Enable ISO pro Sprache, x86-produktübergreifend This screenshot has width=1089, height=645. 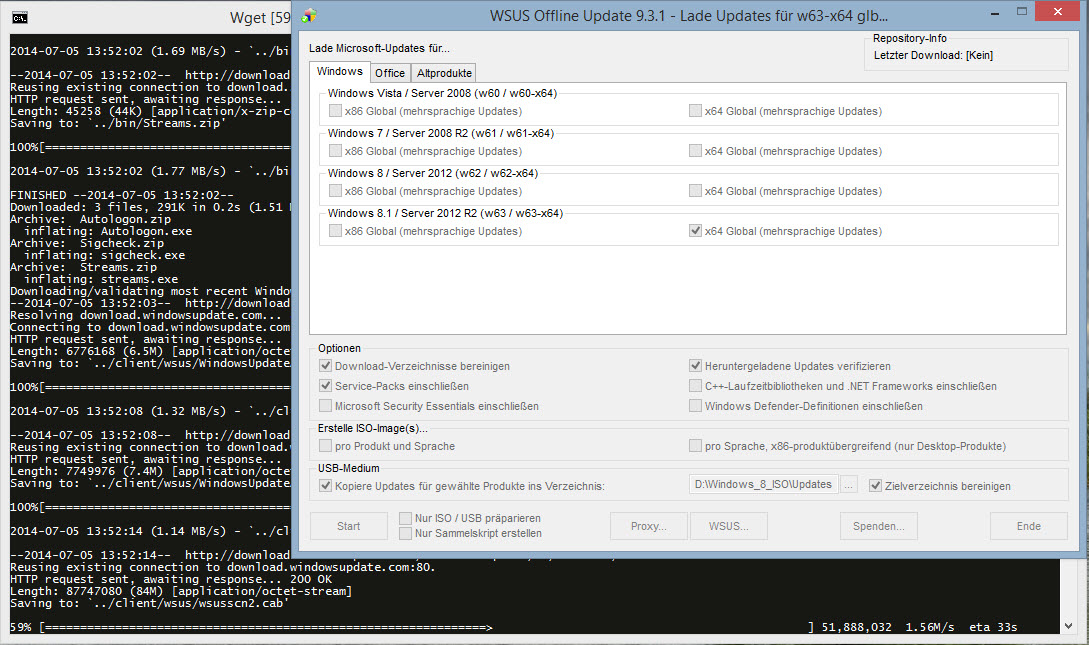pos(695,446)
